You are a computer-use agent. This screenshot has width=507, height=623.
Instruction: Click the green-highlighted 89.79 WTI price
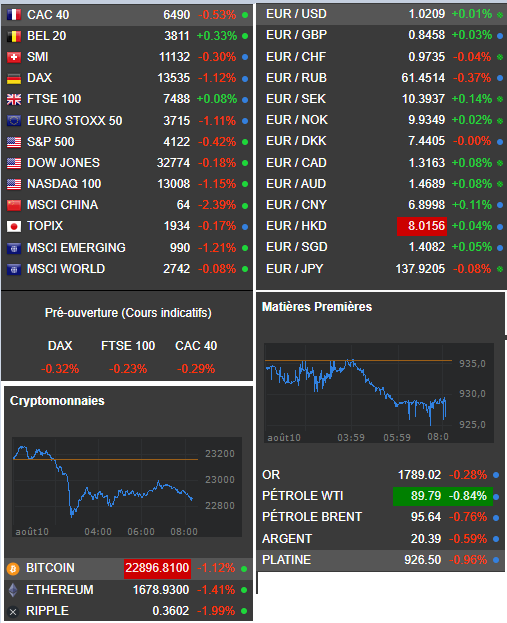426,496
